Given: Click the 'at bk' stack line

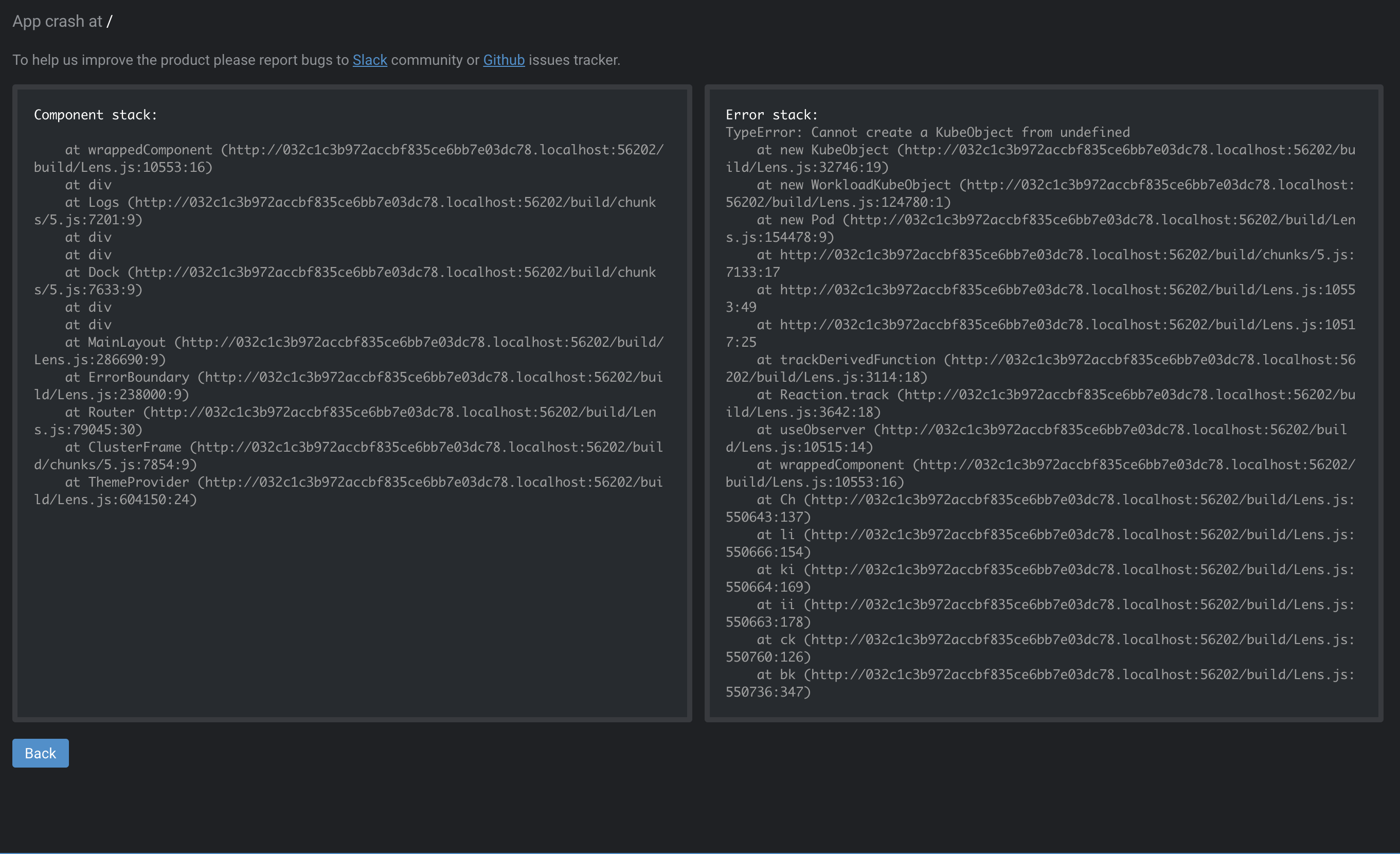Looking at the screenshot, I should [1040, 683].
